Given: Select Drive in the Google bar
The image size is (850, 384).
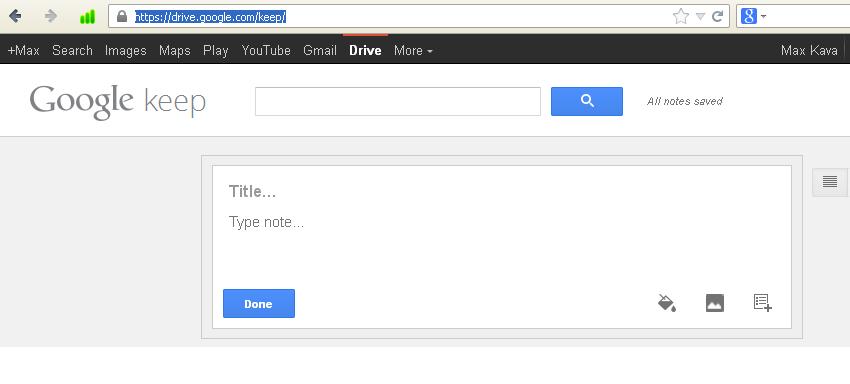Looking at the screenshot, I should click(365, 50).
